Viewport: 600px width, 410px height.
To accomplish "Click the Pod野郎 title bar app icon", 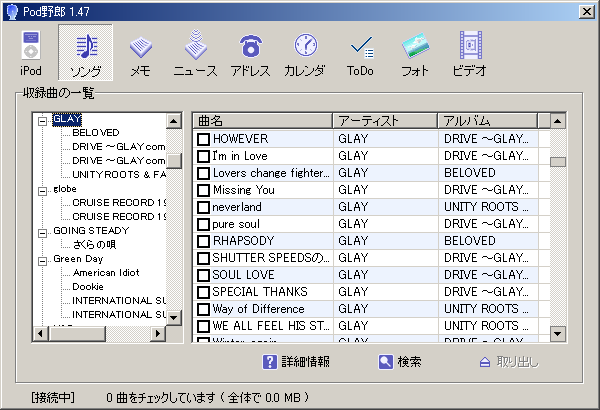I will click(12, 11).
